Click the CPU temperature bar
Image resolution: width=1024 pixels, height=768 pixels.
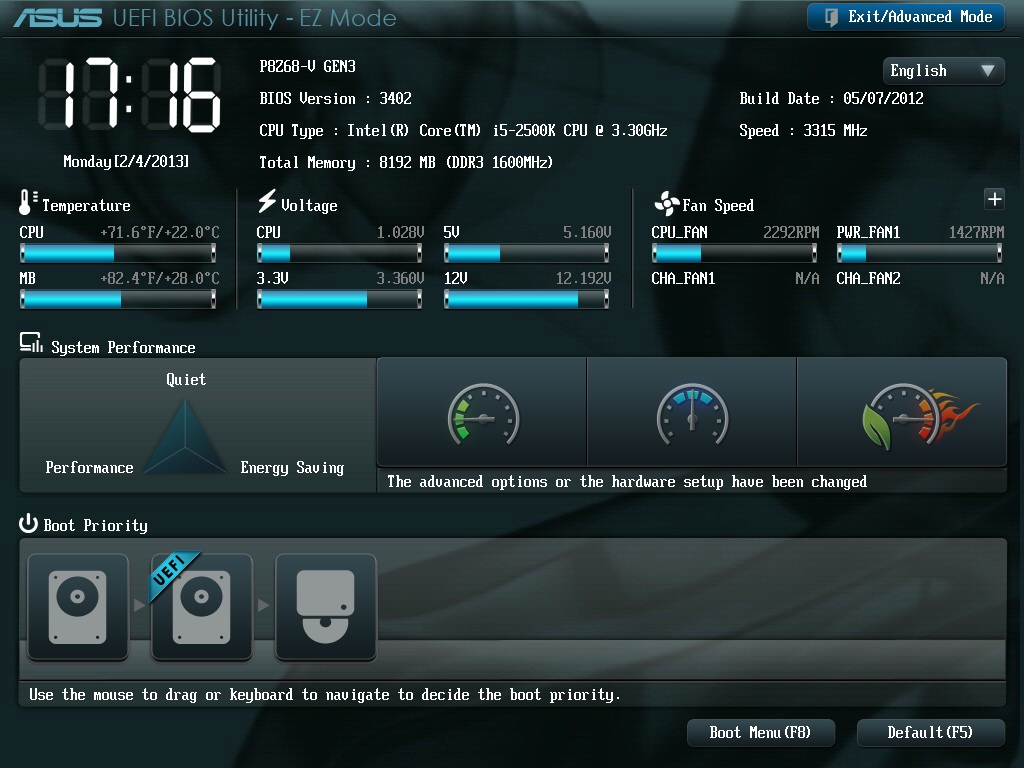tap(118, 253)
